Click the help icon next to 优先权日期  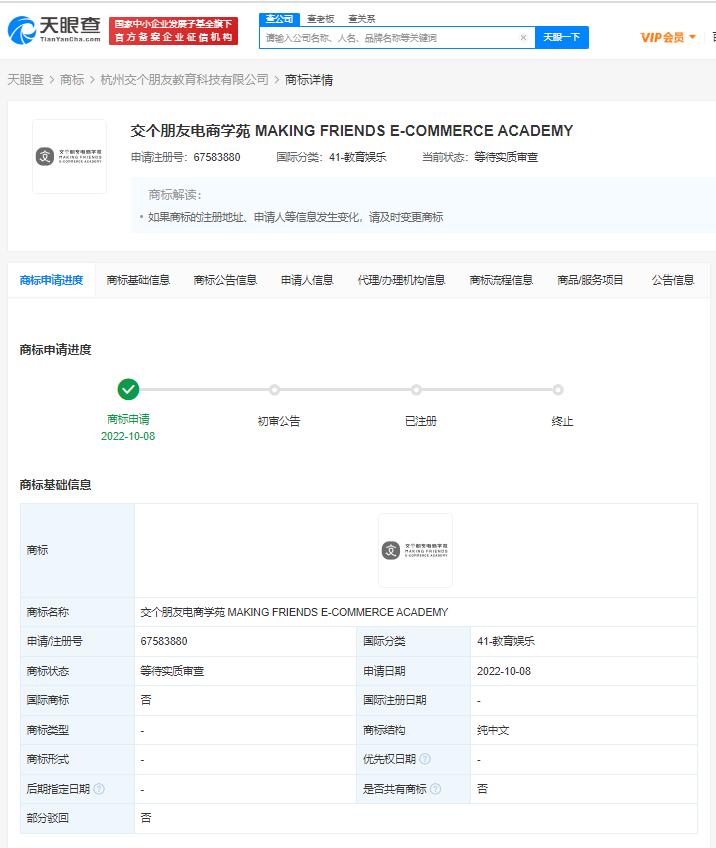(425, 759)
